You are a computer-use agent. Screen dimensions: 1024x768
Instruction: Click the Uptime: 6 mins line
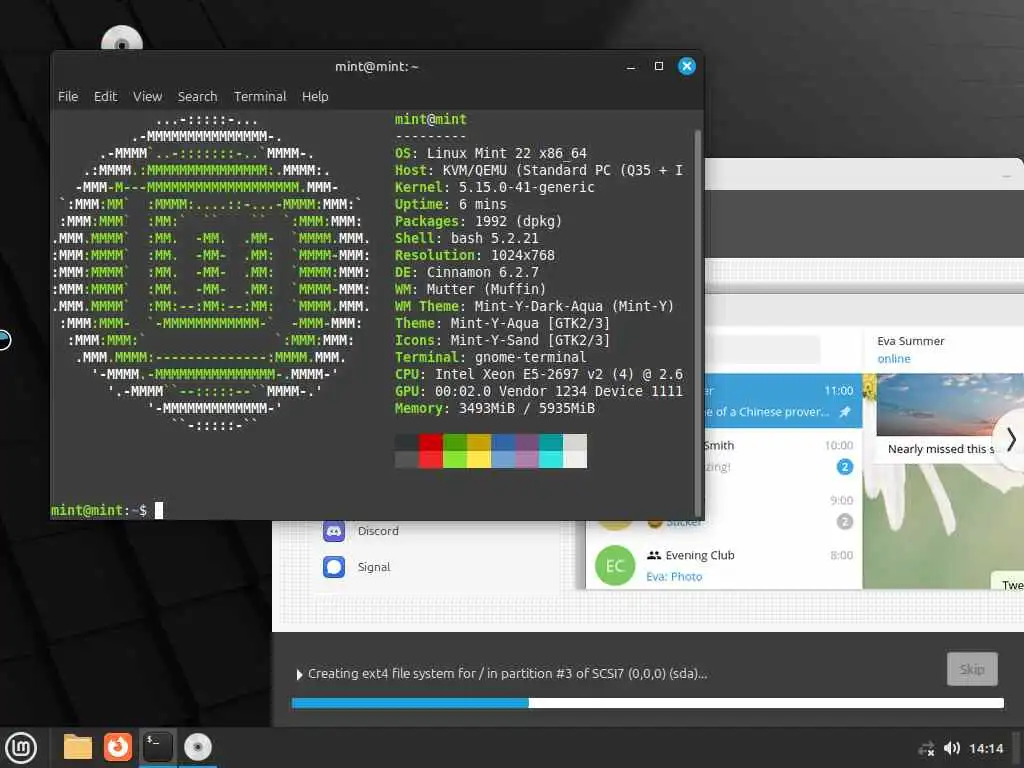pos(451,204)
